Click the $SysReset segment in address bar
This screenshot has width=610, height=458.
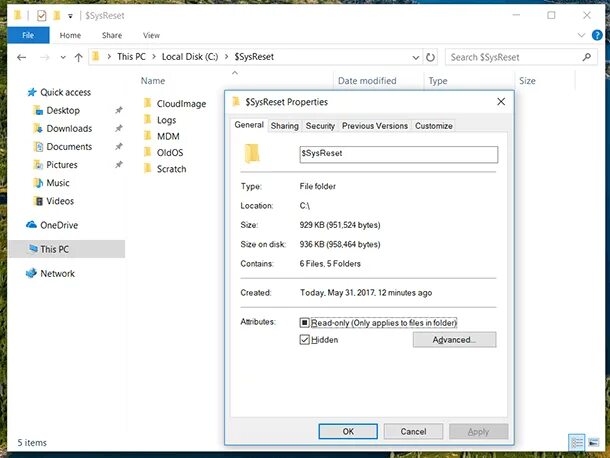tap(254, 57)
